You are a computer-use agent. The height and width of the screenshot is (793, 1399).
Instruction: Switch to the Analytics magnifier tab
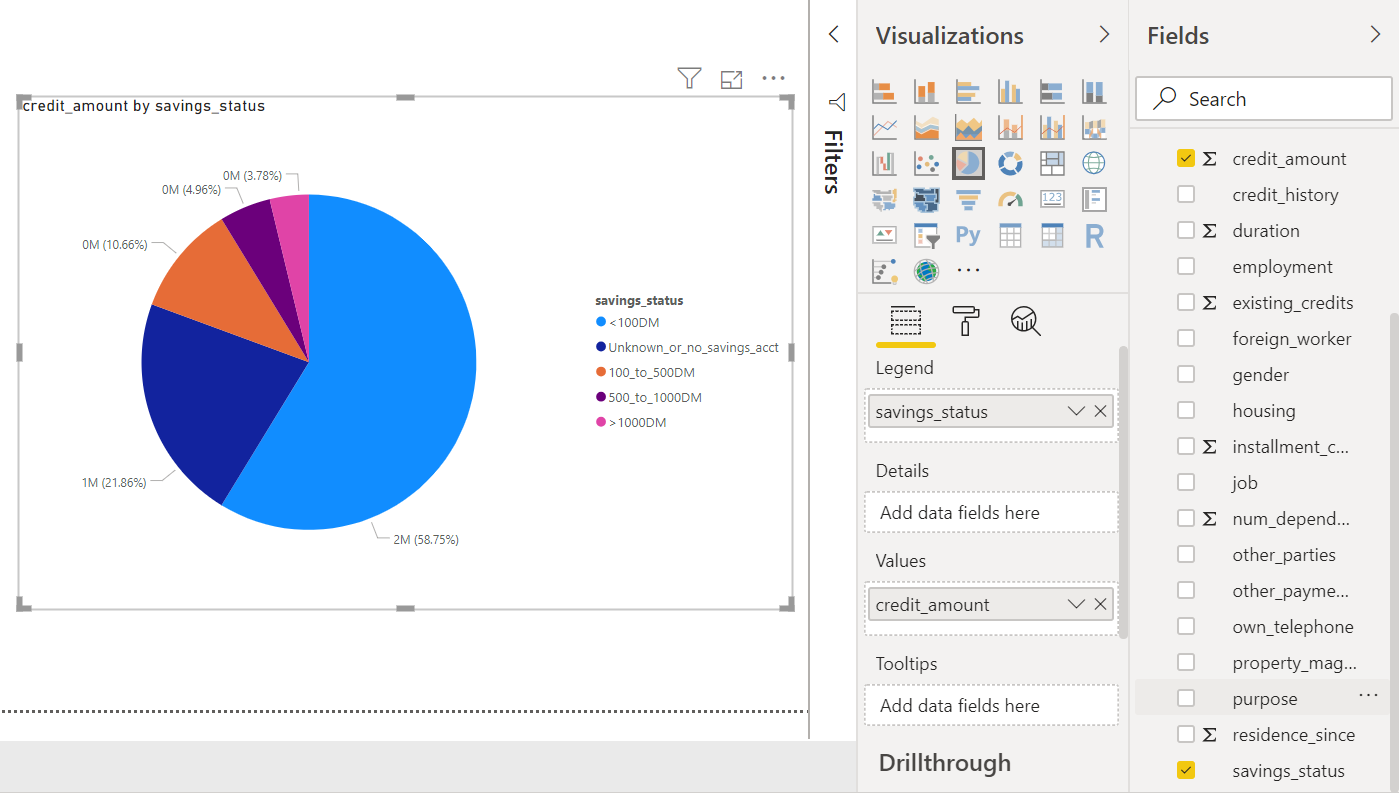point(1025,321)
